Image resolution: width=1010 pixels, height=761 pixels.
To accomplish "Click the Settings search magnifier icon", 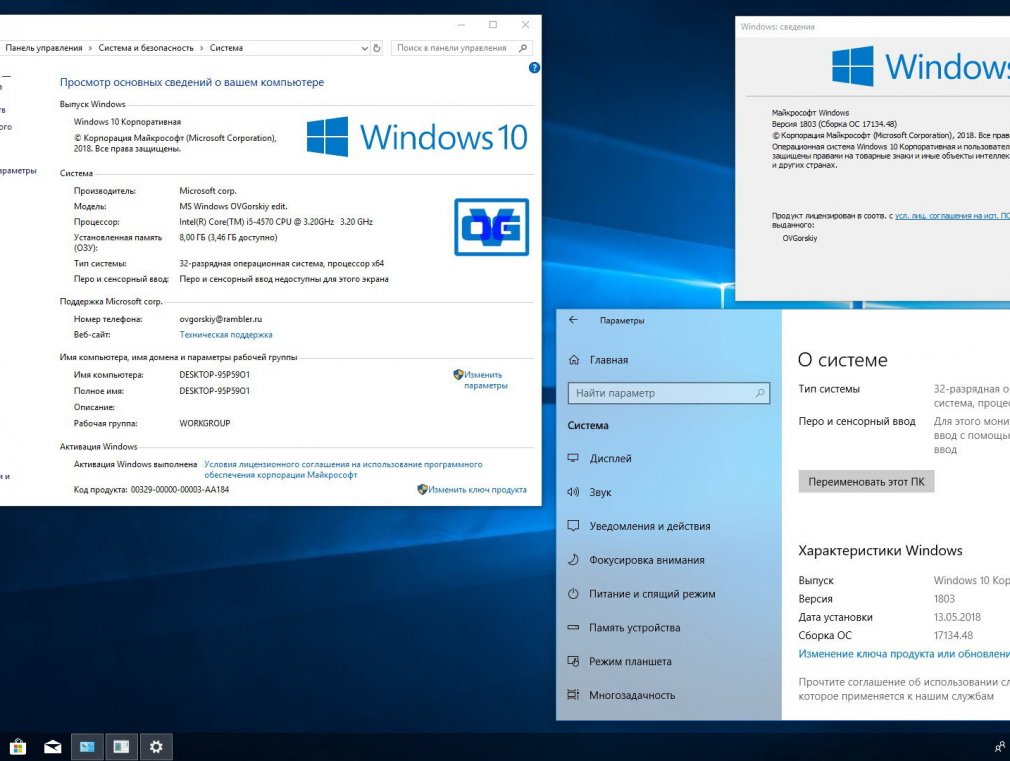I will 760,392.
